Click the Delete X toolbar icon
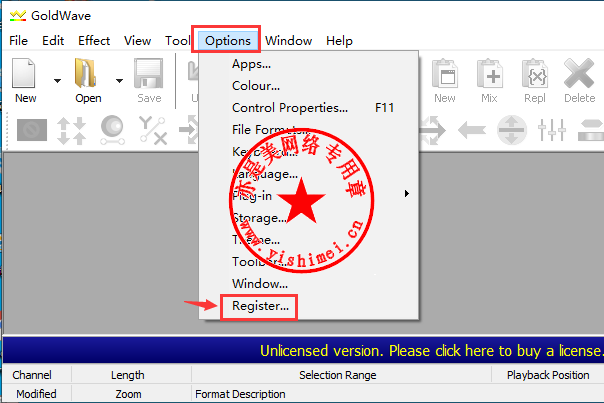This screenshot has width=604, height=403. (579, 73)
